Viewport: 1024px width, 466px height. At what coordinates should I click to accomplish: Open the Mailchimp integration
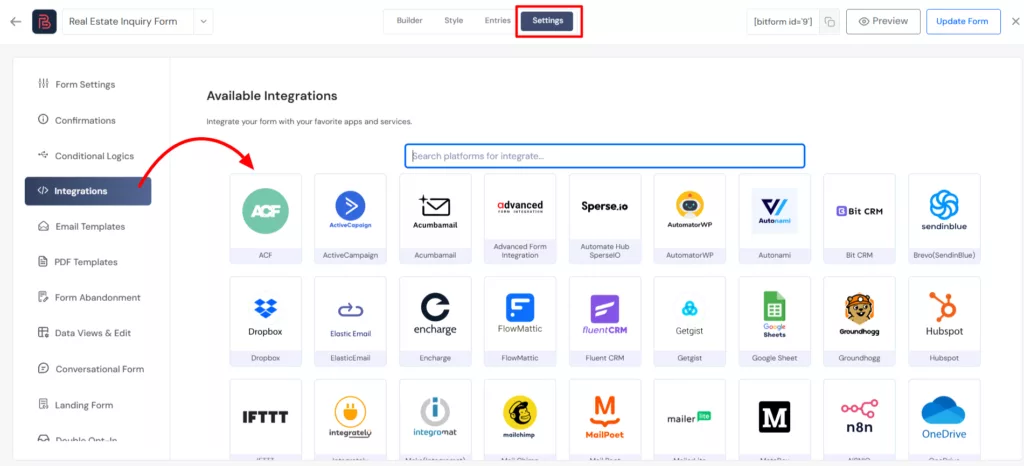click(520, 418)
